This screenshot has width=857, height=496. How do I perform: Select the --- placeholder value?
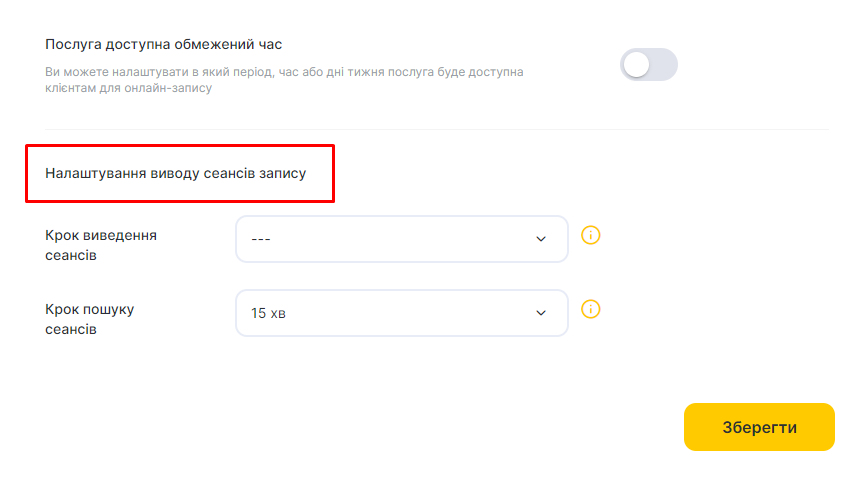[x=261, y=239]
